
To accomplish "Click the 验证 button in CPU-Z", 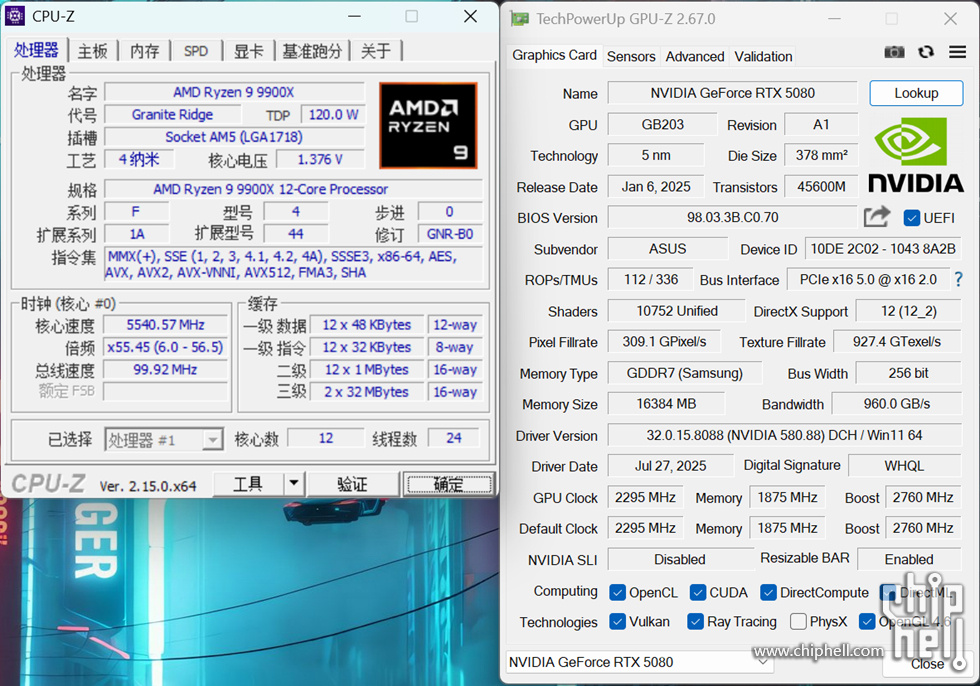I will [x=352, y=484].
